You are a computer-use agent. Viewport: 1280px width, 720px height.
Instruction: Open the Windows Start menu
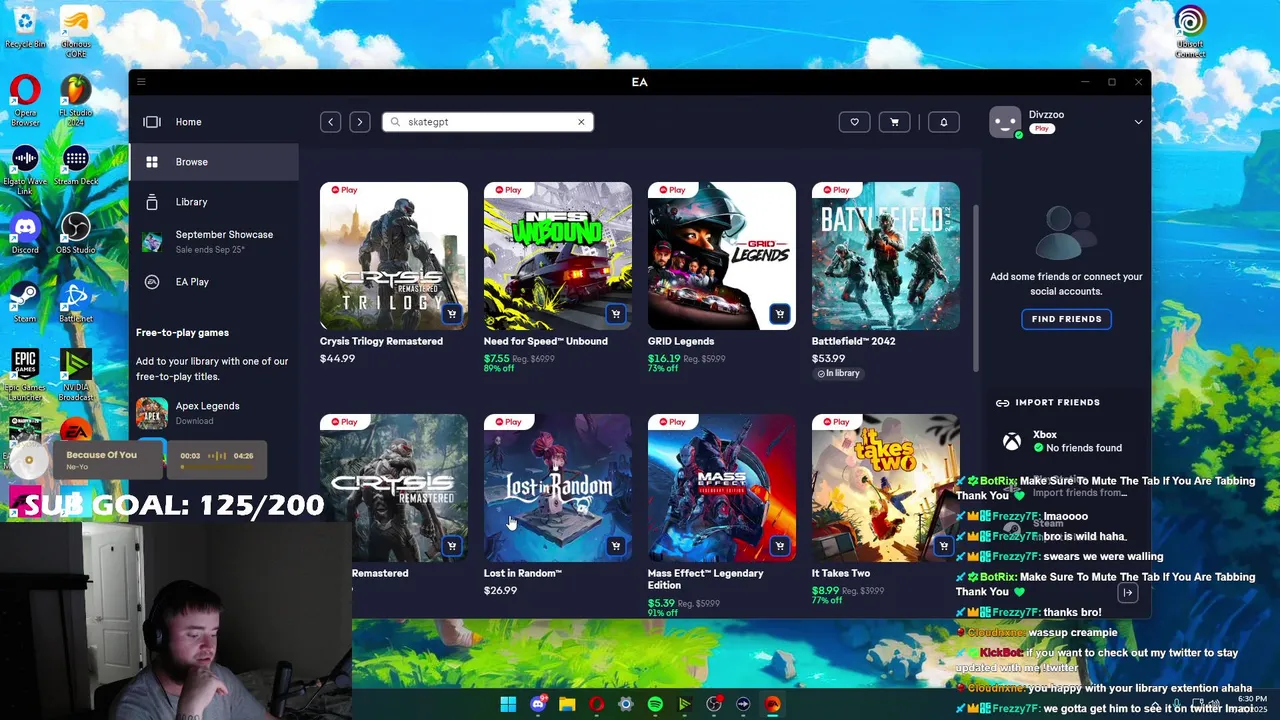coord(508,704)
